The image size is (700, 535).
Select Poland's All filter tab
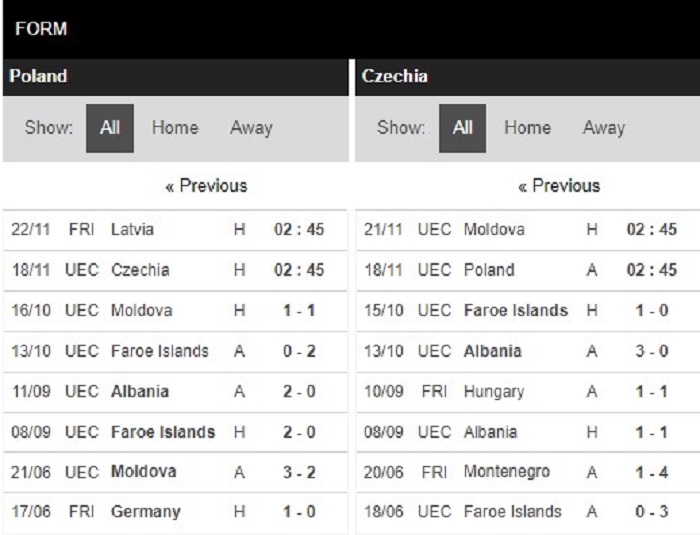pos(110,128)
